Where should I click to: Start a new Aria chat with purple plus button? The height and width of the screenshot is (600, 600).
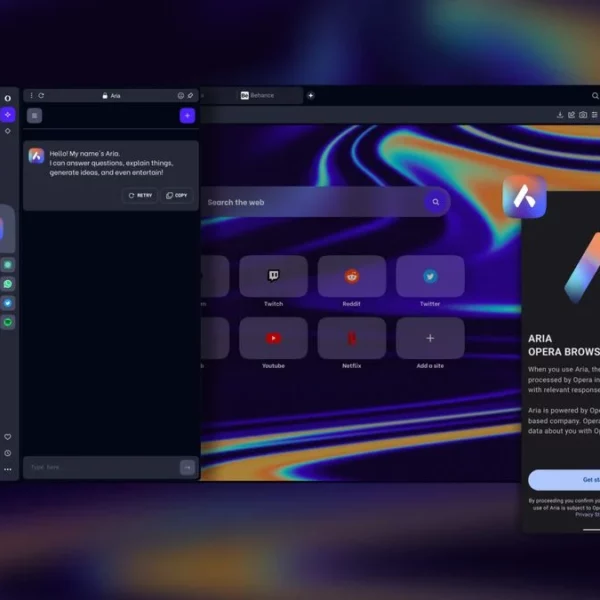pos(188,116)
